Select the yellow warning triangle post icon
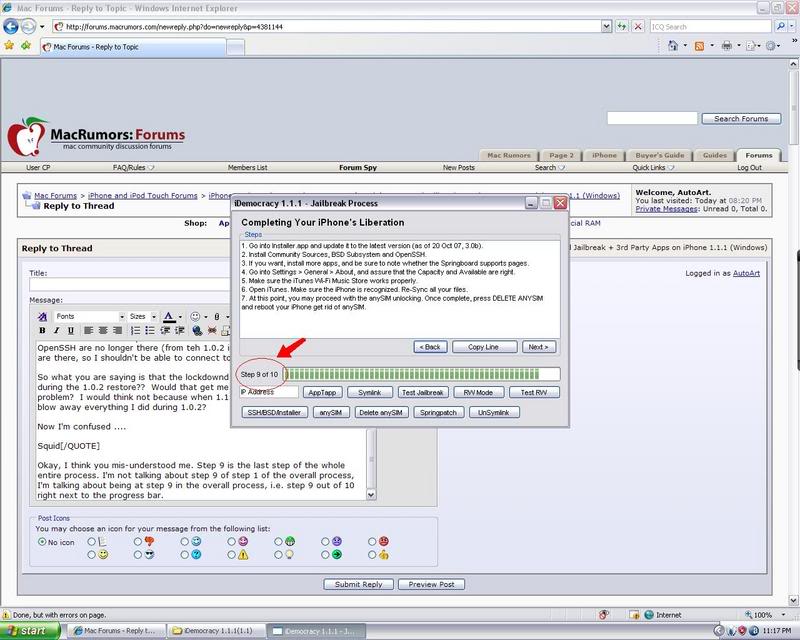 232,555
